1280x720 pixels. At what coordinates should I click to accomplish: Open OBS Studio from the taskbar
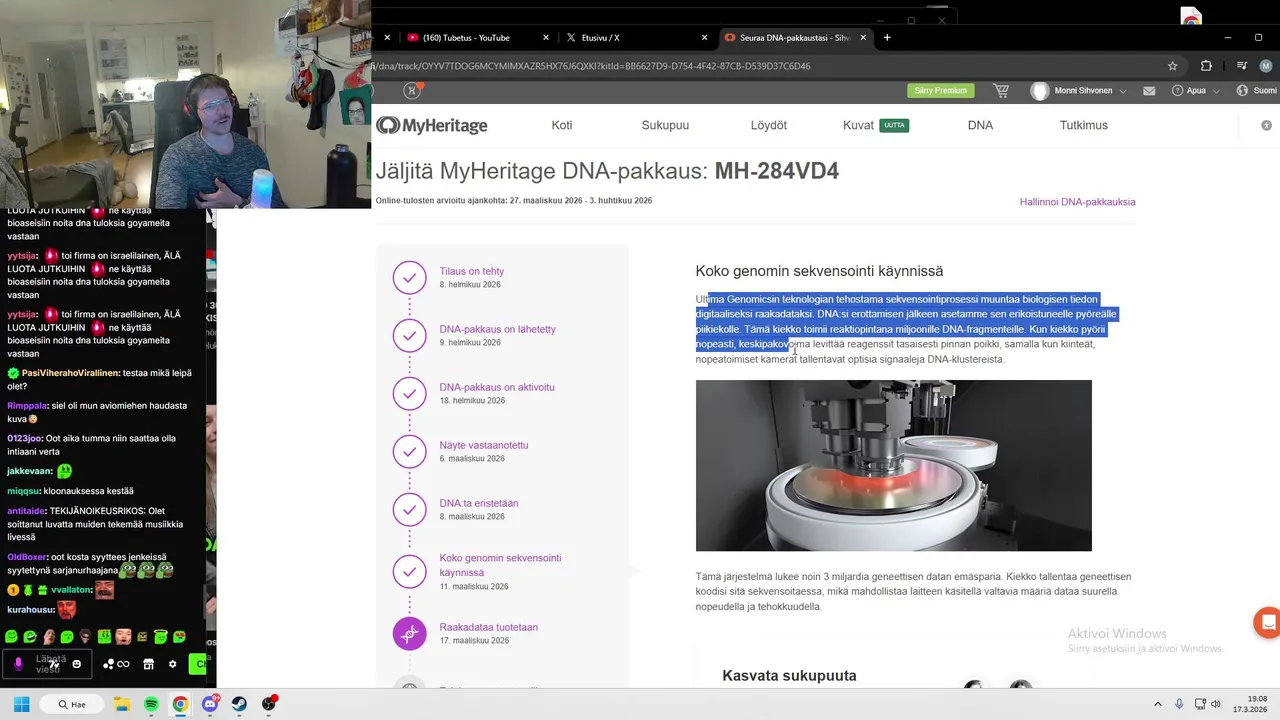pyautogui.click(x=268, y=704)
